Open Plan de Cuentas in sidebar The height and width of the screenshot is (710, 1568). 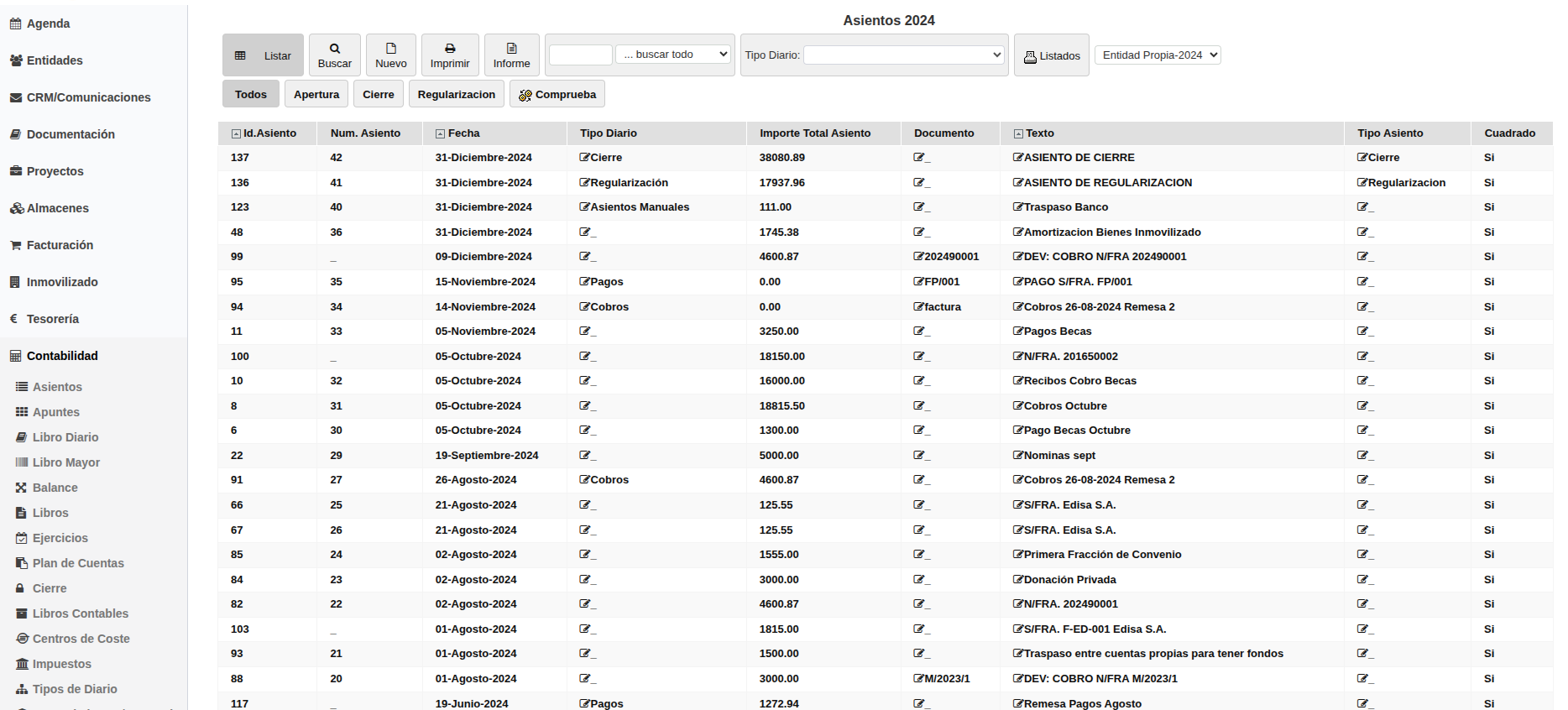pos(77,563)
